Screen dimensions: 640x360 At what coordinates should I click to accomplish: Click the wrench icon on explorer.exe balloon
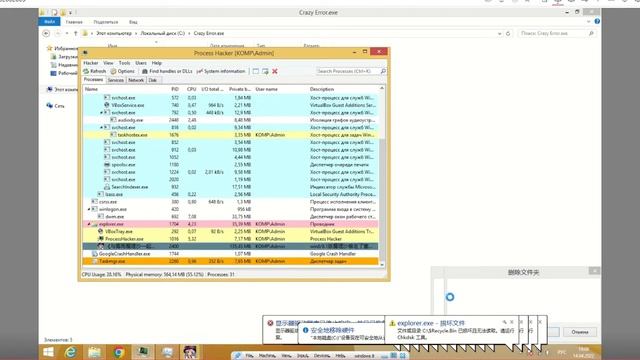504,322
